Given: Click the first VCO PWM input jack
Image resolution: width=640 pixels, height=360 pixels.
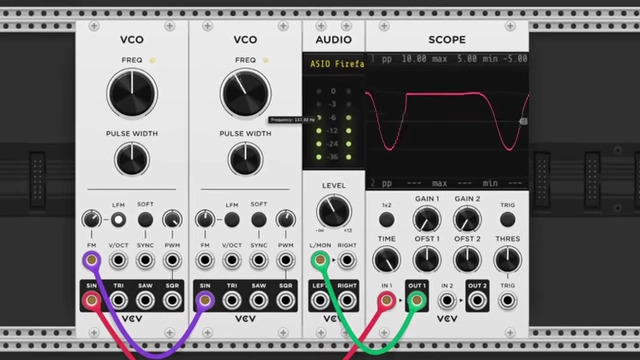Looking at the screenshot, I should [172, 260].
